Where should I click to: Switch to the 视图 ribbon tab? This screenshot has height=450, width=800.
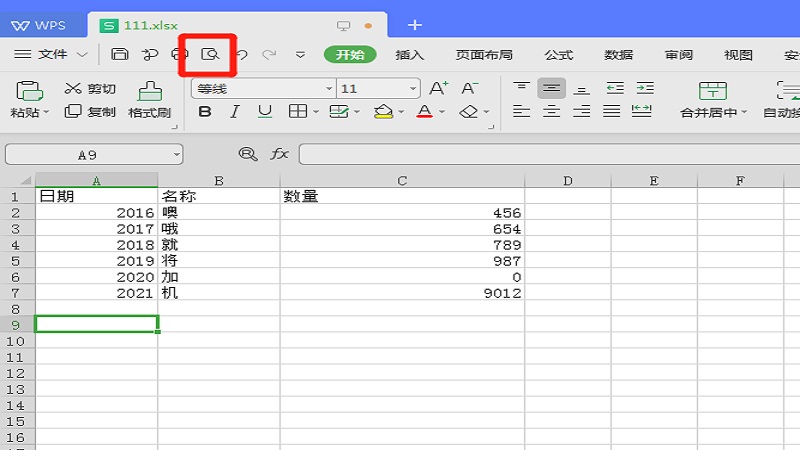pos(738,55)
